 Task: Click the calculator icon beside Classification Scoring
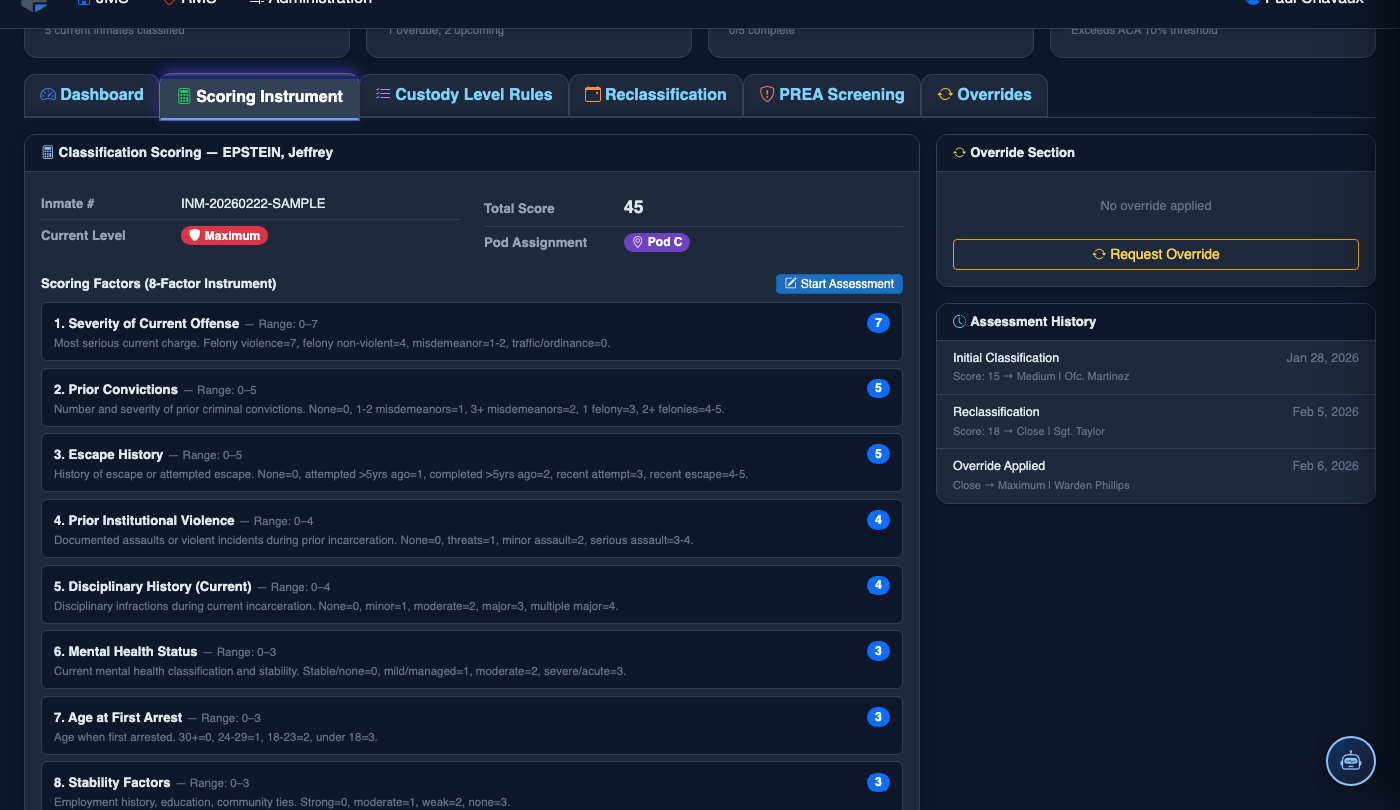tap(47, 153)
